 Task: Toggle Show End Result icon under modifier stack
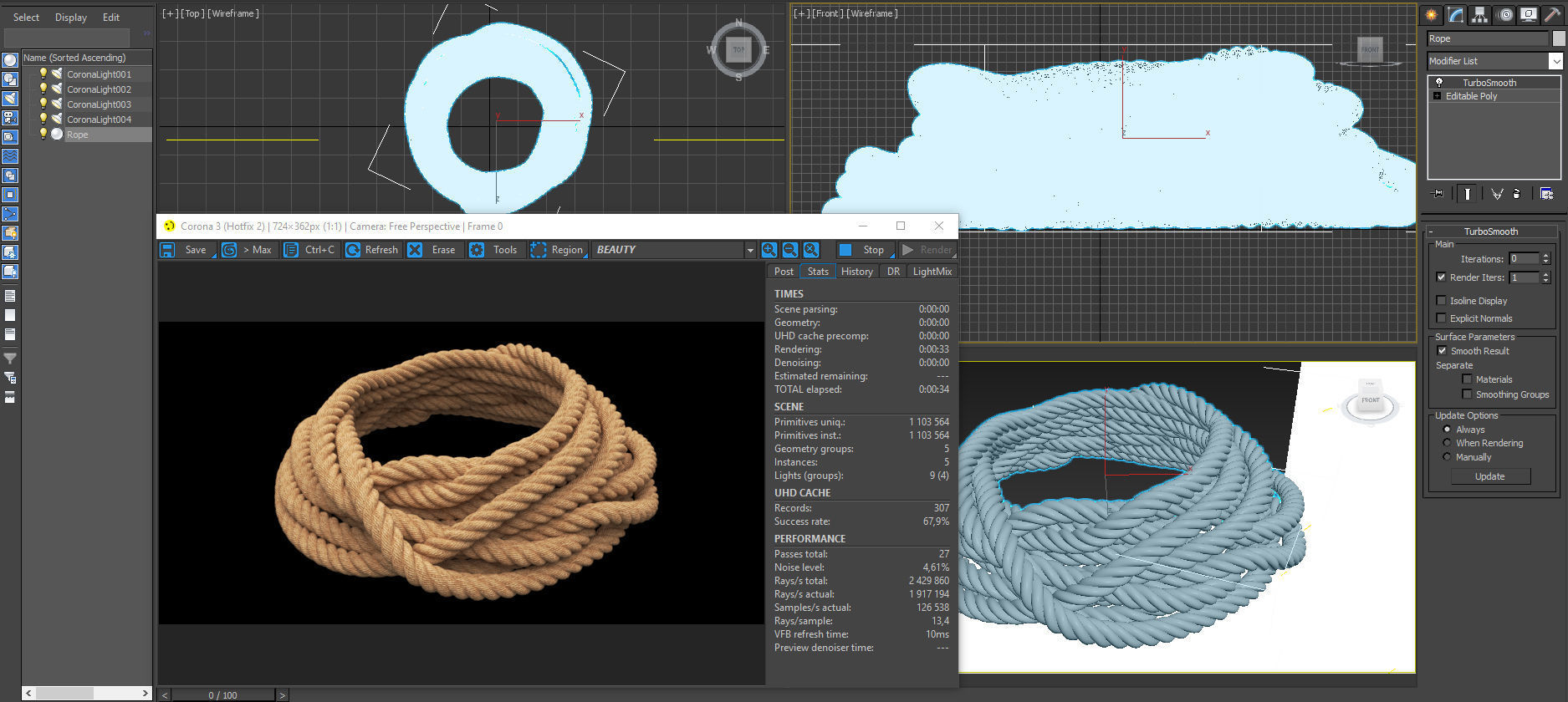(1467, 194)
